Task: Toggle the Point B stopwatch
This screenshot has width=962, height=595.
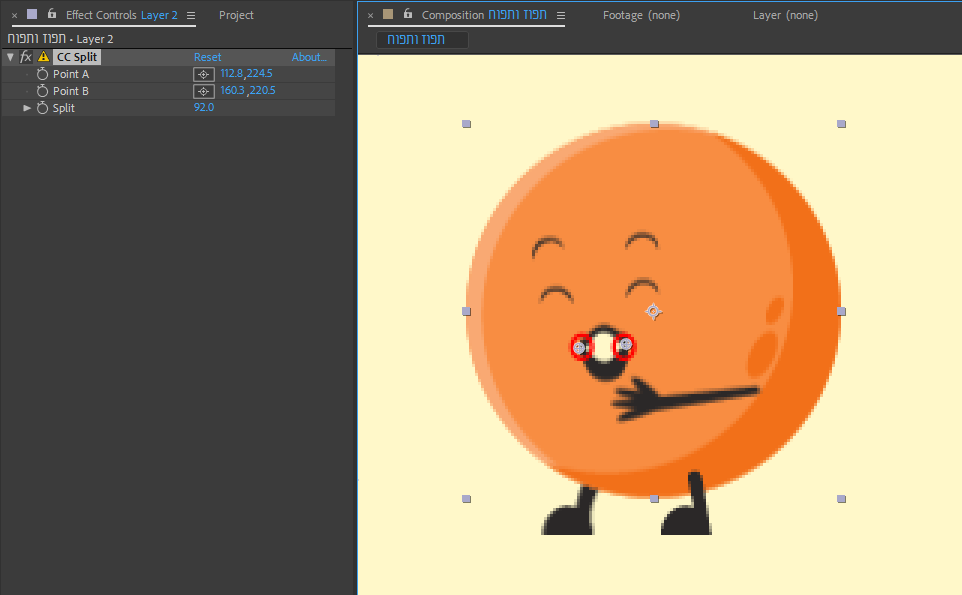Action: [x=42, y=91]
